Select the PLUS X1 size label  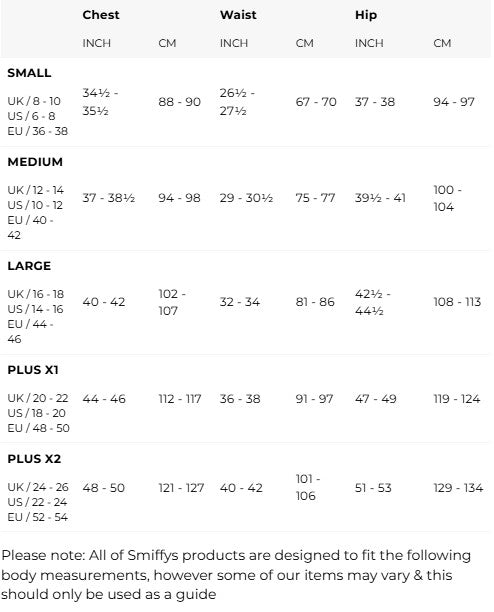pos(33,370)
